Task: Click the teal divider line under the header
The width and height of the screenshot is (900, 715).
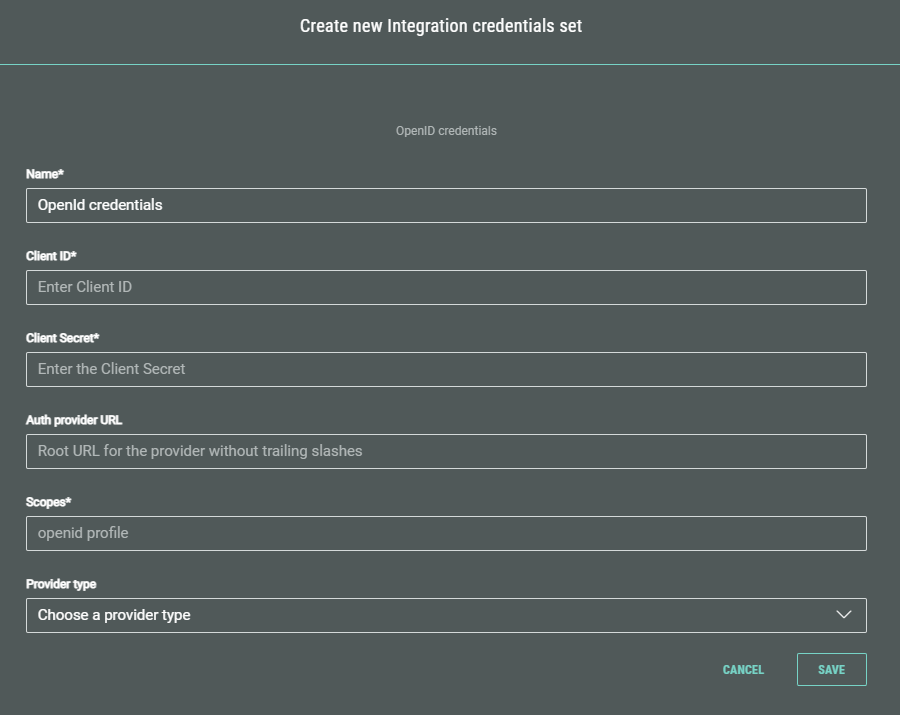Action: (450, 64)
